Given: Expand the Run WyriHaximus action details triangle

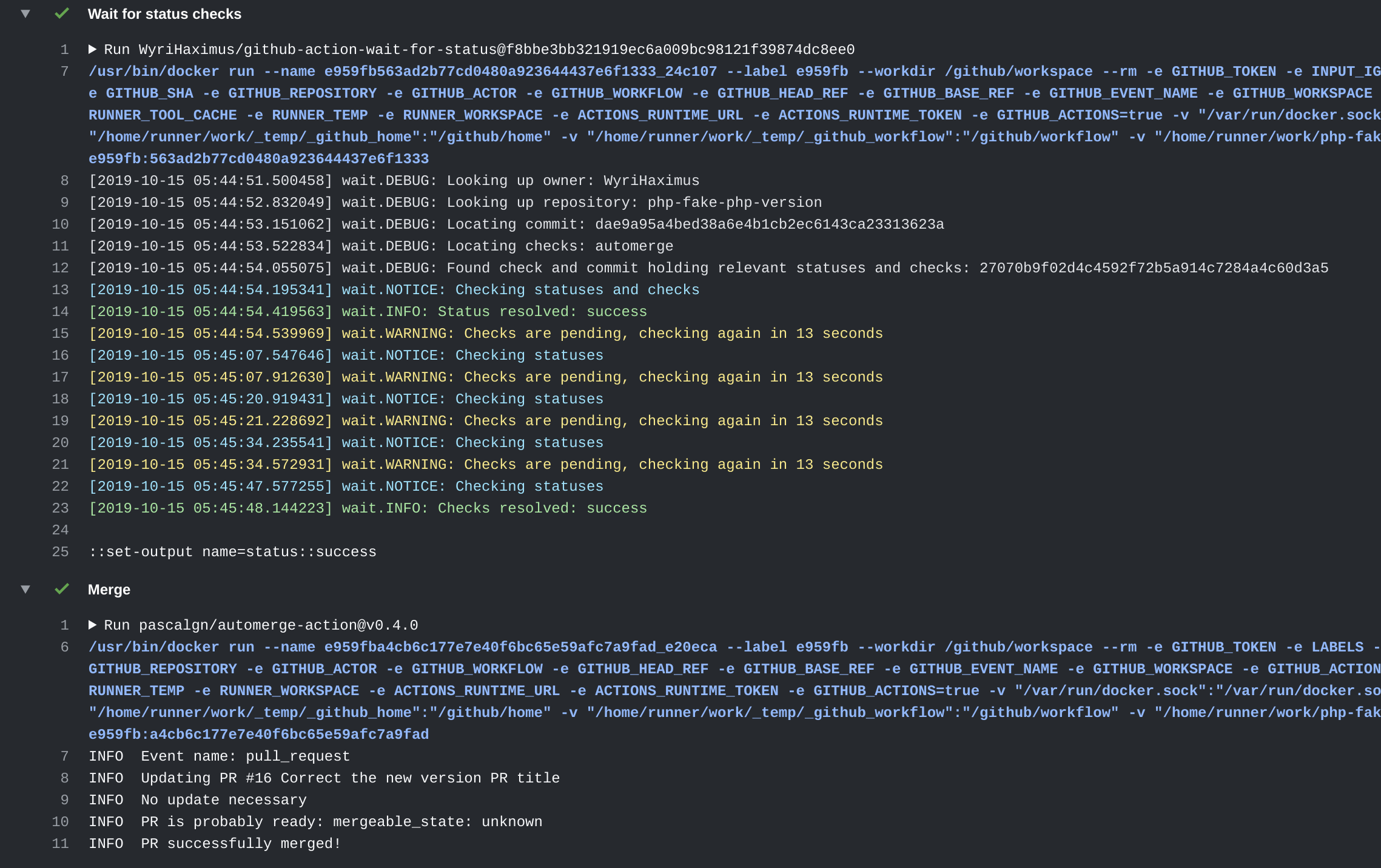Looking at the screenshot, I should [x=92, y=49].
